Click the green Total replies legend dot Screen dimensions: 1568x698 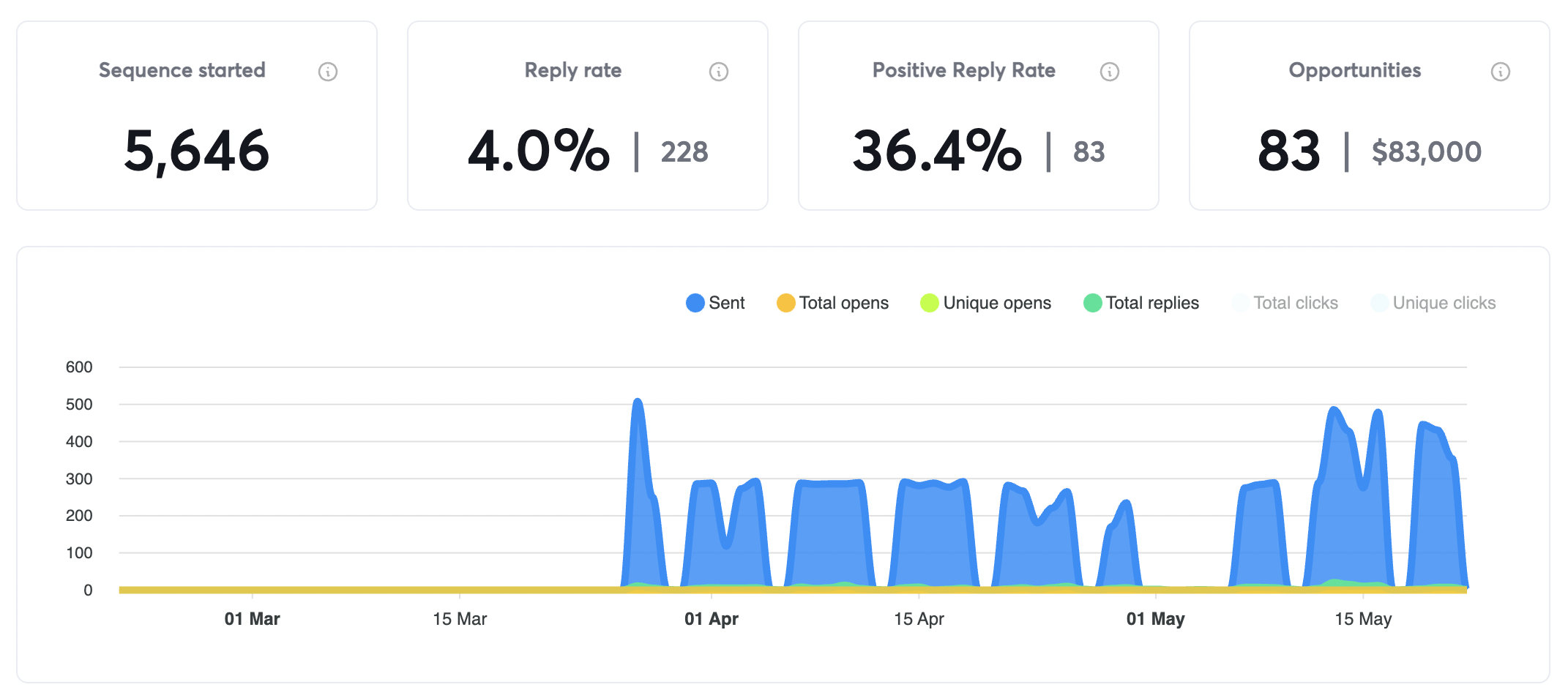1091,302
